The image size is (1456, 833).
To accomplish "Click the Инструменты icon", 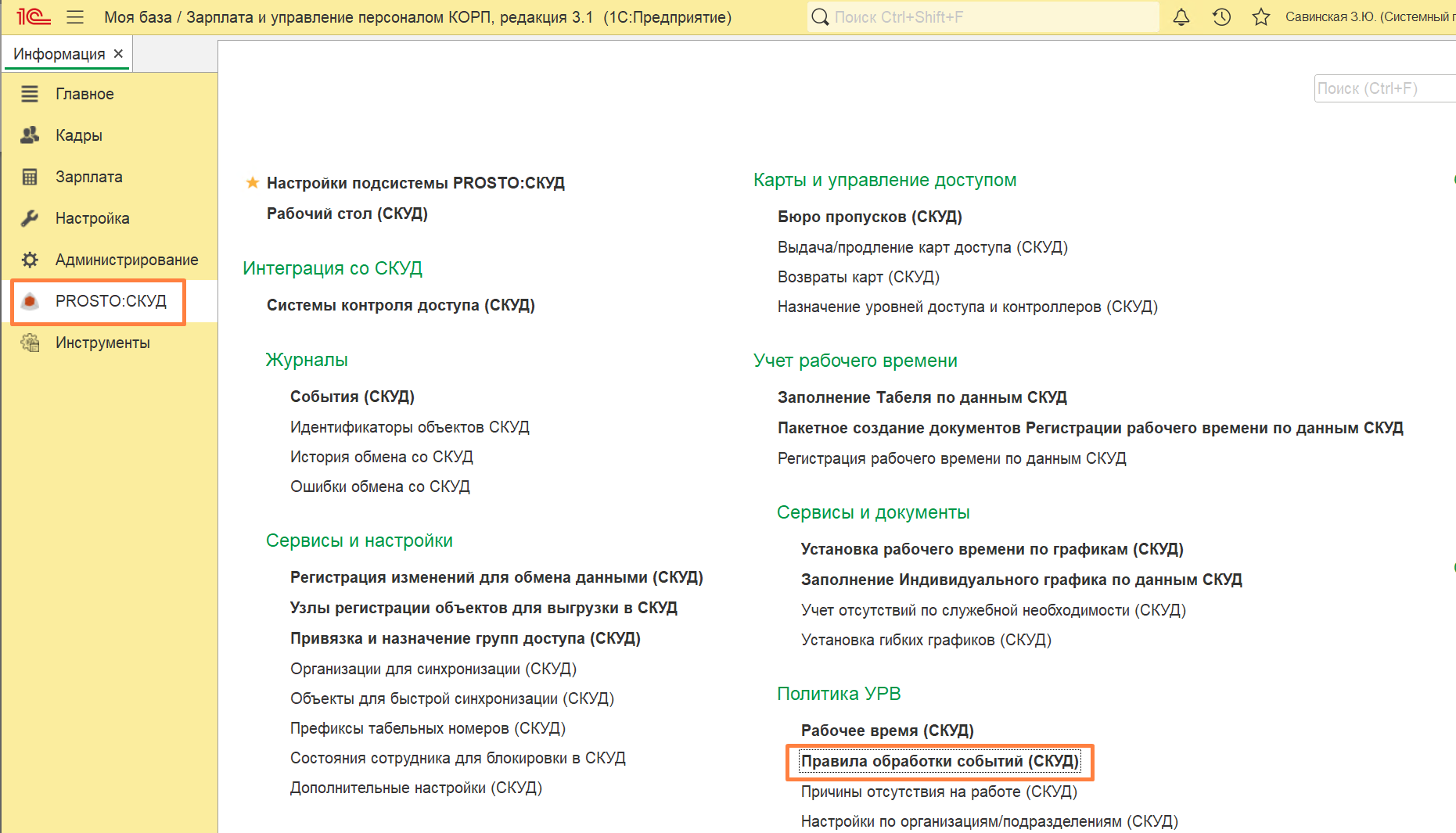I will (30, 343).
